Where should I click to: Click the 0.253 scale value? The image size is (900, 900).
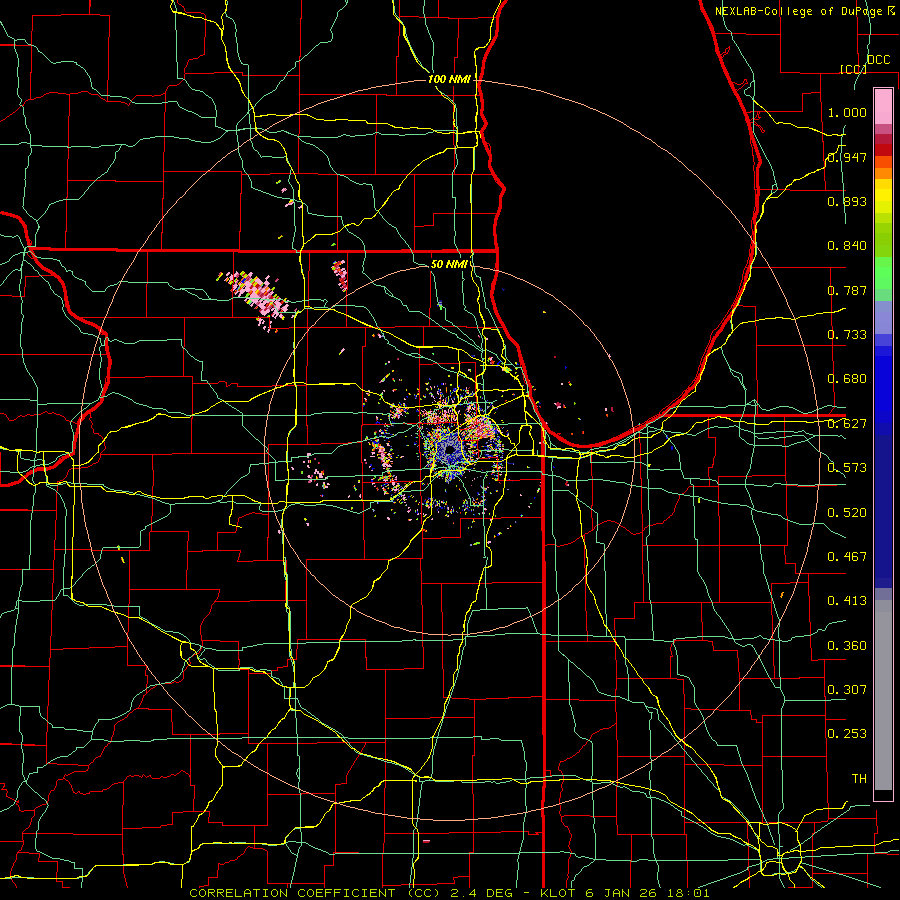[x=847, y=734]
